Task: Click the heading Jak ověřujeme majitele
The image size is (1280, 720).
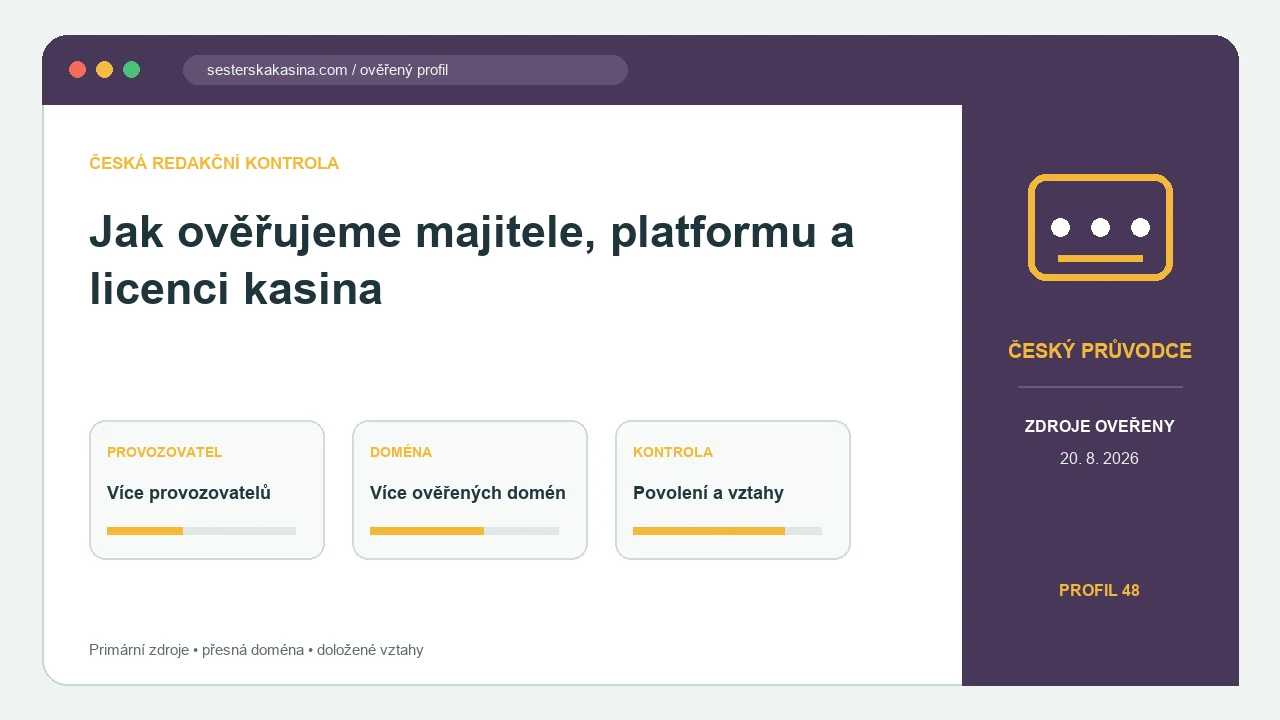Action: (x=471, y=260)
